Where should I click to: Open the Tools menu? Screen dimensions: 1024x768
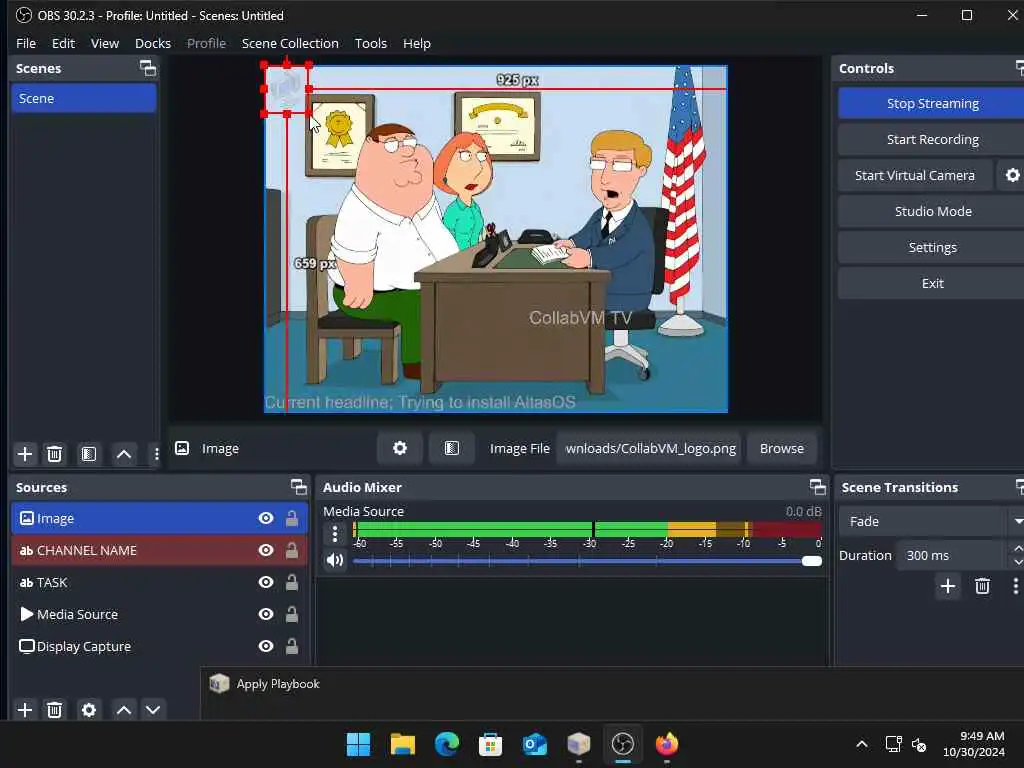[x=370, y=43]
